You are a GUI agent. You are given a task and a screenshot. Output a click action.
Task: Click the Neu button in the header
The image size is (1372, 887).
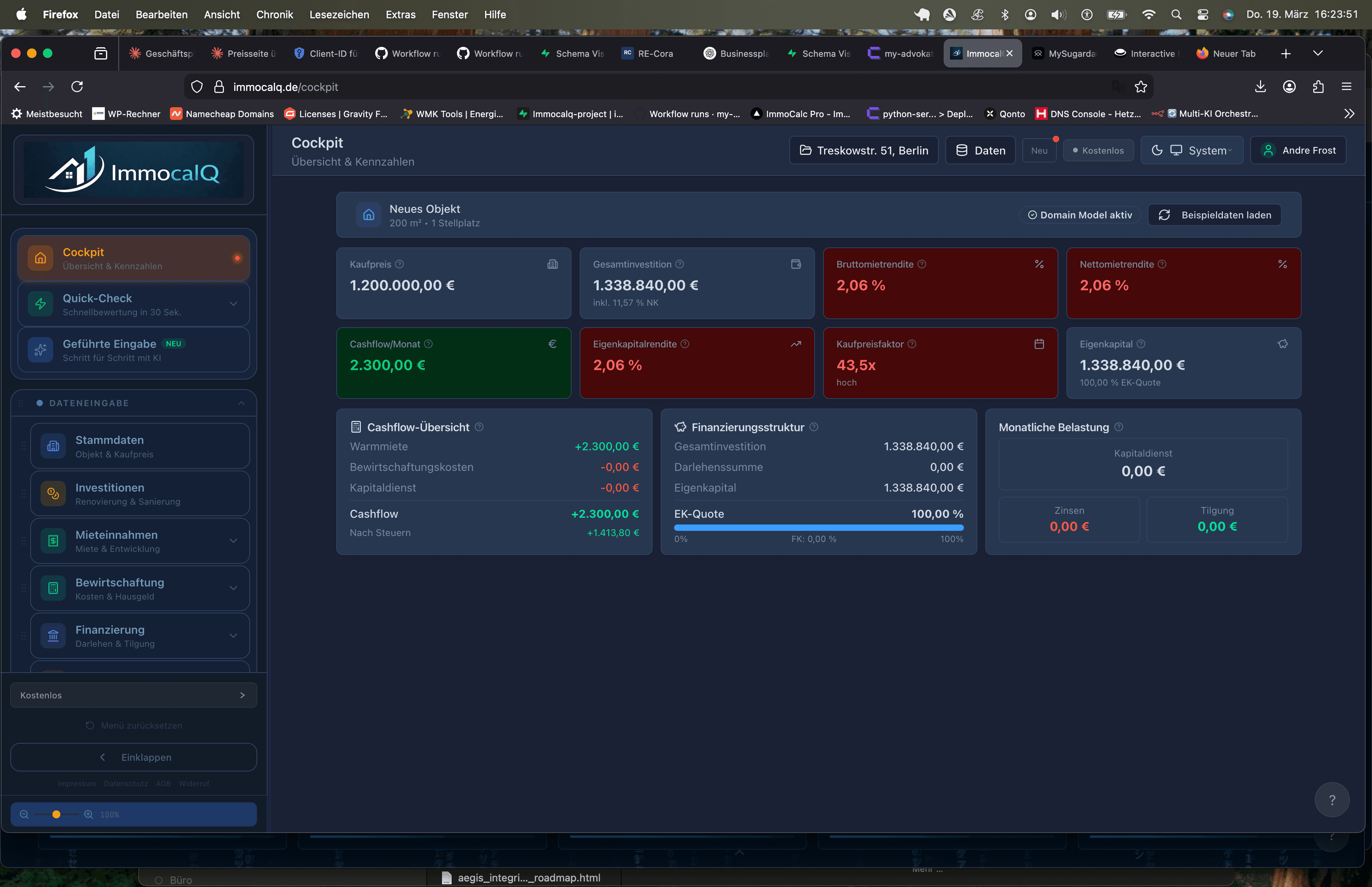click(x=1039, y=150)
